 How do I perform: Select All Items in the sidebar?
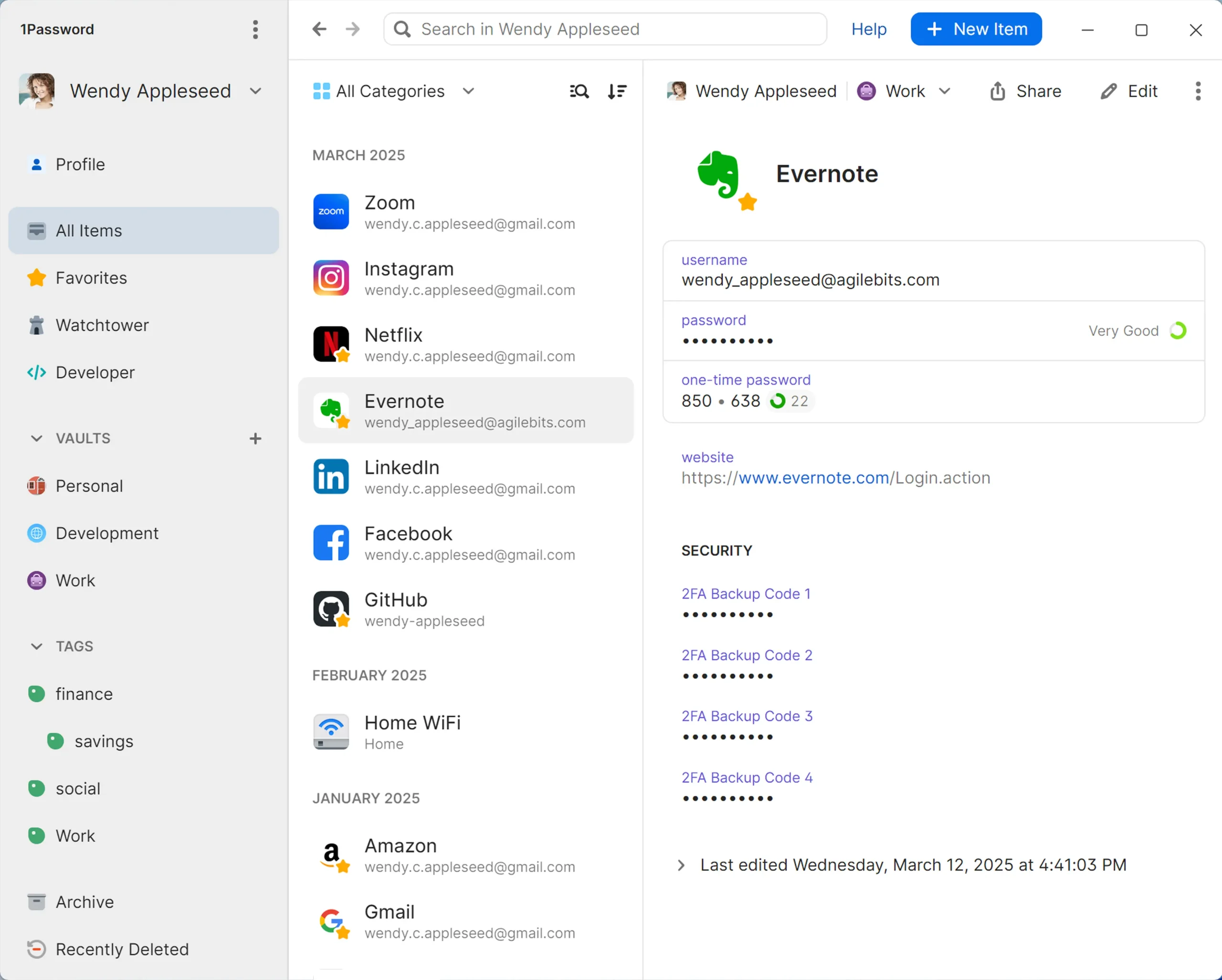pos(88,230)
